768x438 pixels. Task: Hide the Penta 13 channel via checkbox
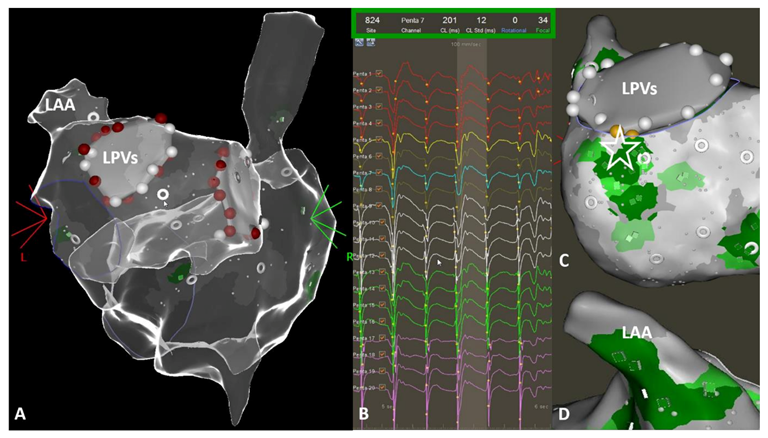pos(382,272)
